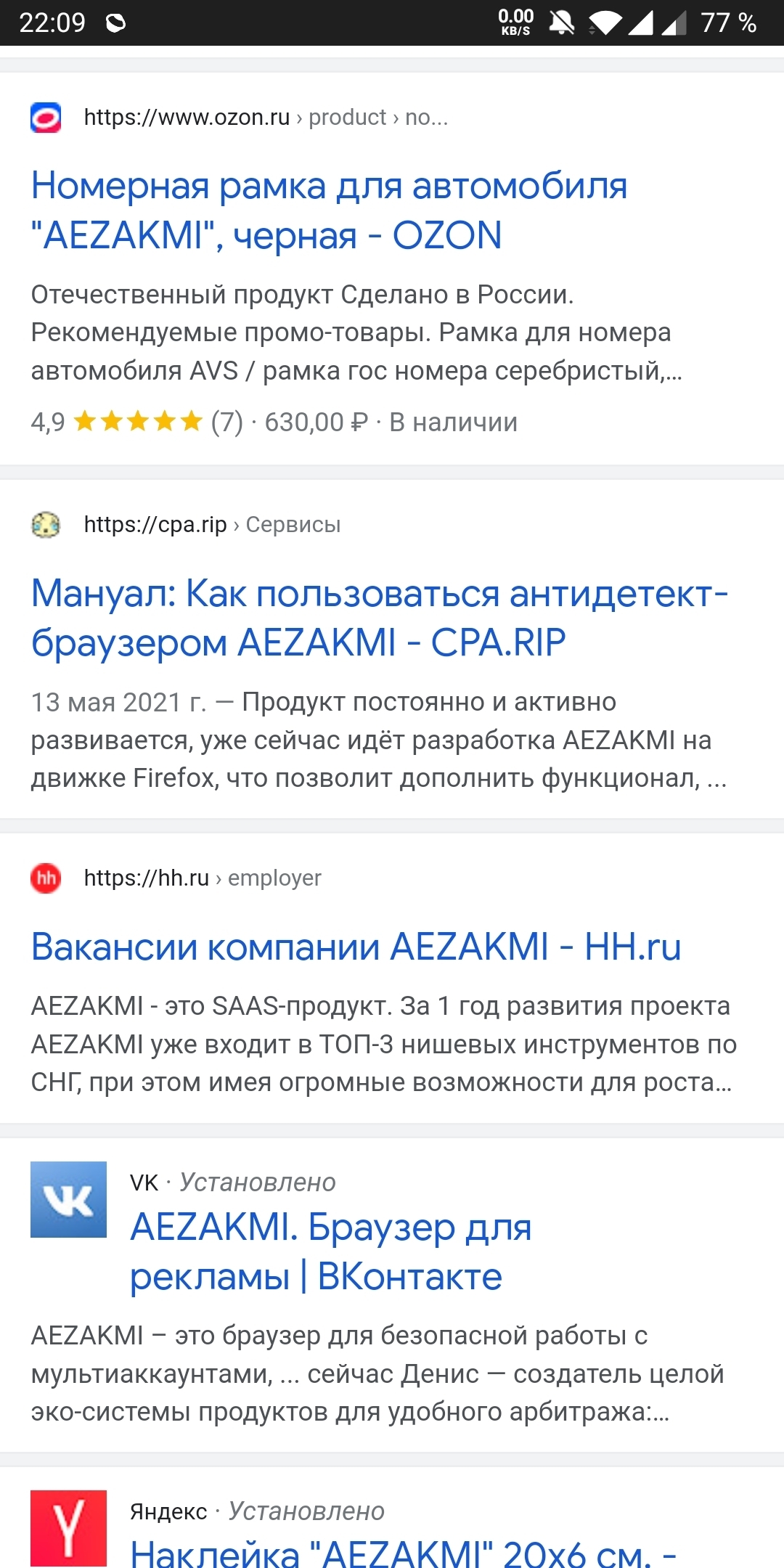Open the VK app icon thumbnail
Image resolution: width=784 pixels, height=1568 pixels.
click(68, 1199)
